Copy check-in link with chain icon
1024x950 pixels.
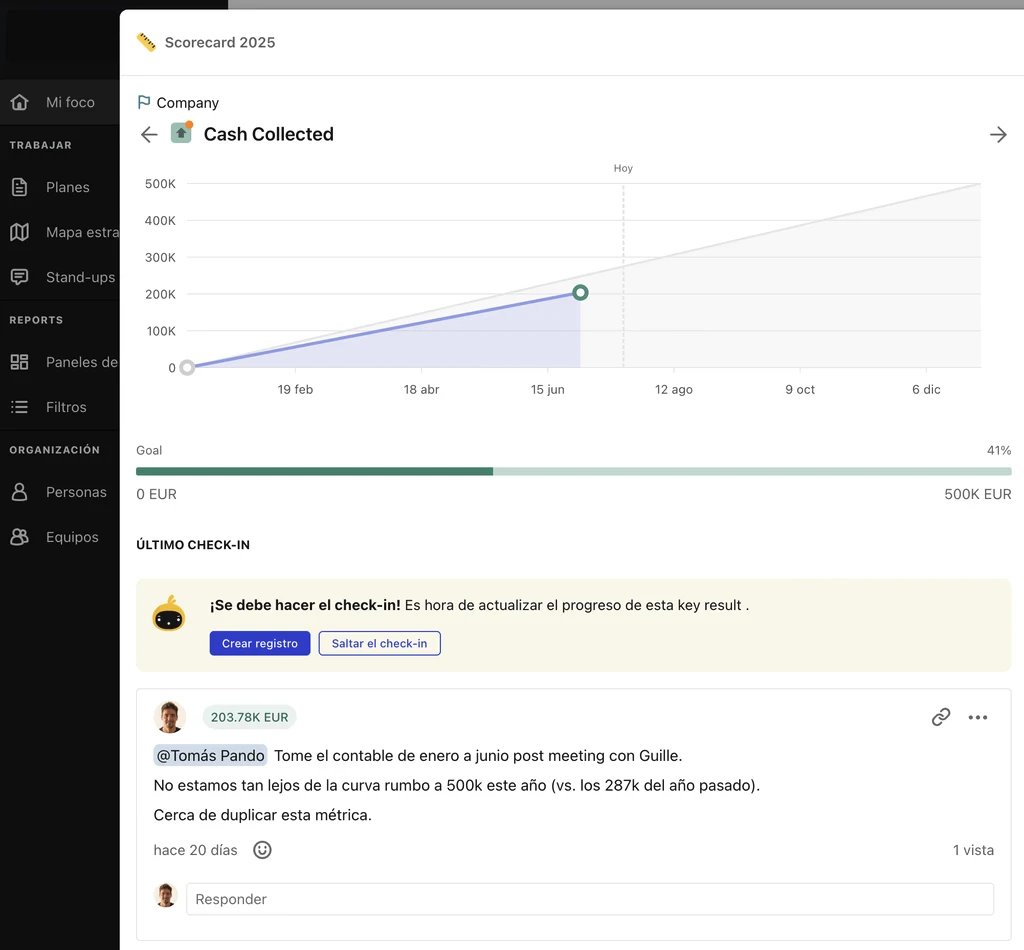(940, 717)
